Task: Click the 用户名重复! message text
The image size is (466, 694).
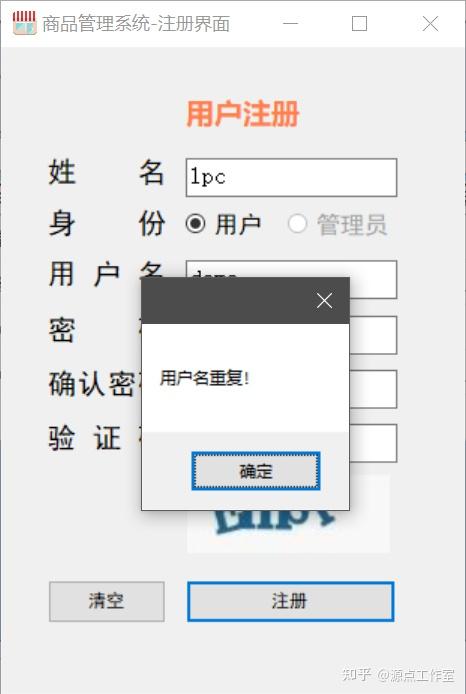Action: [x=204, y=378]
